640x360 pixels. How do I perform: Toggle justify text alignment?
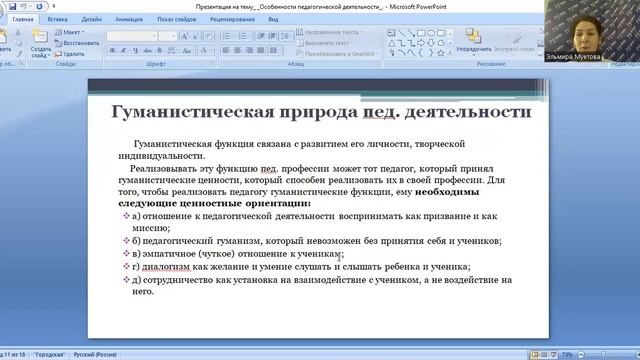[x=261, y=51]
